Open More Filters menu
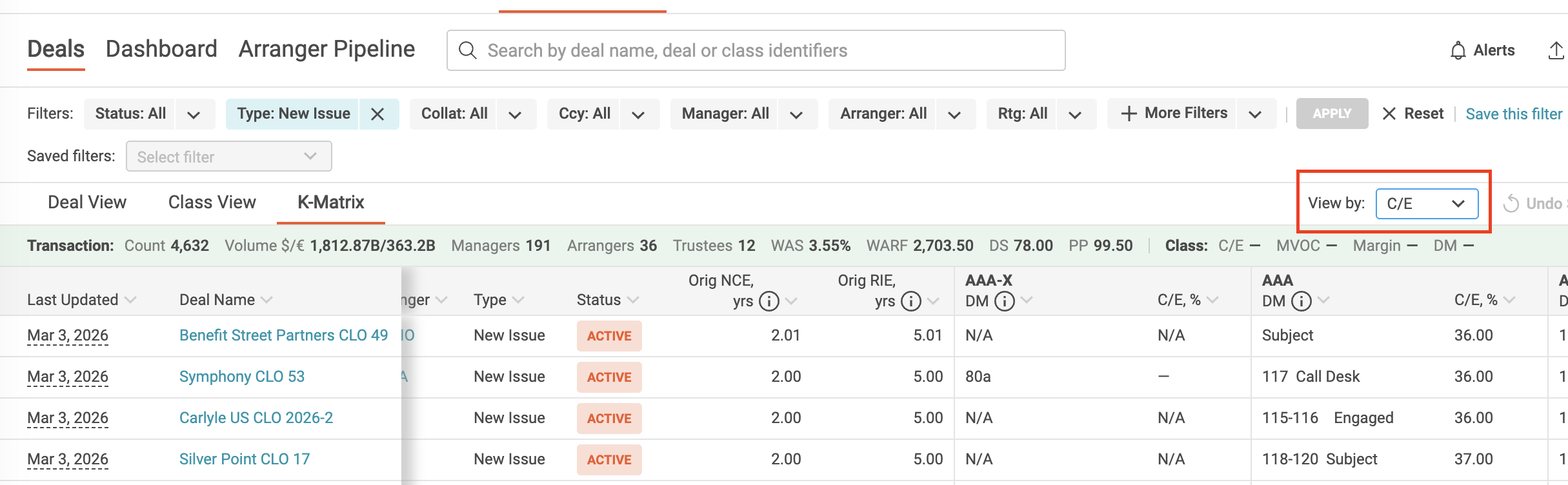The image size is (1568, 485). tap(1174, 114)
